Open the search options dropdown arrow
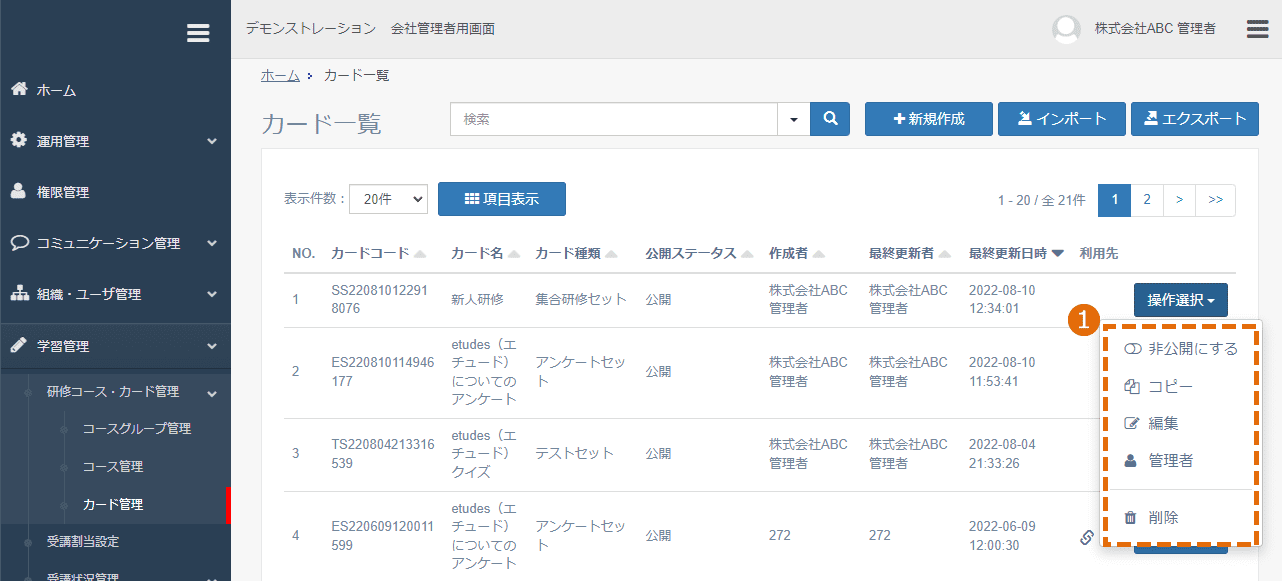Image resolution: width=1282 pixels, height=581 pixels. pos(794,119)
